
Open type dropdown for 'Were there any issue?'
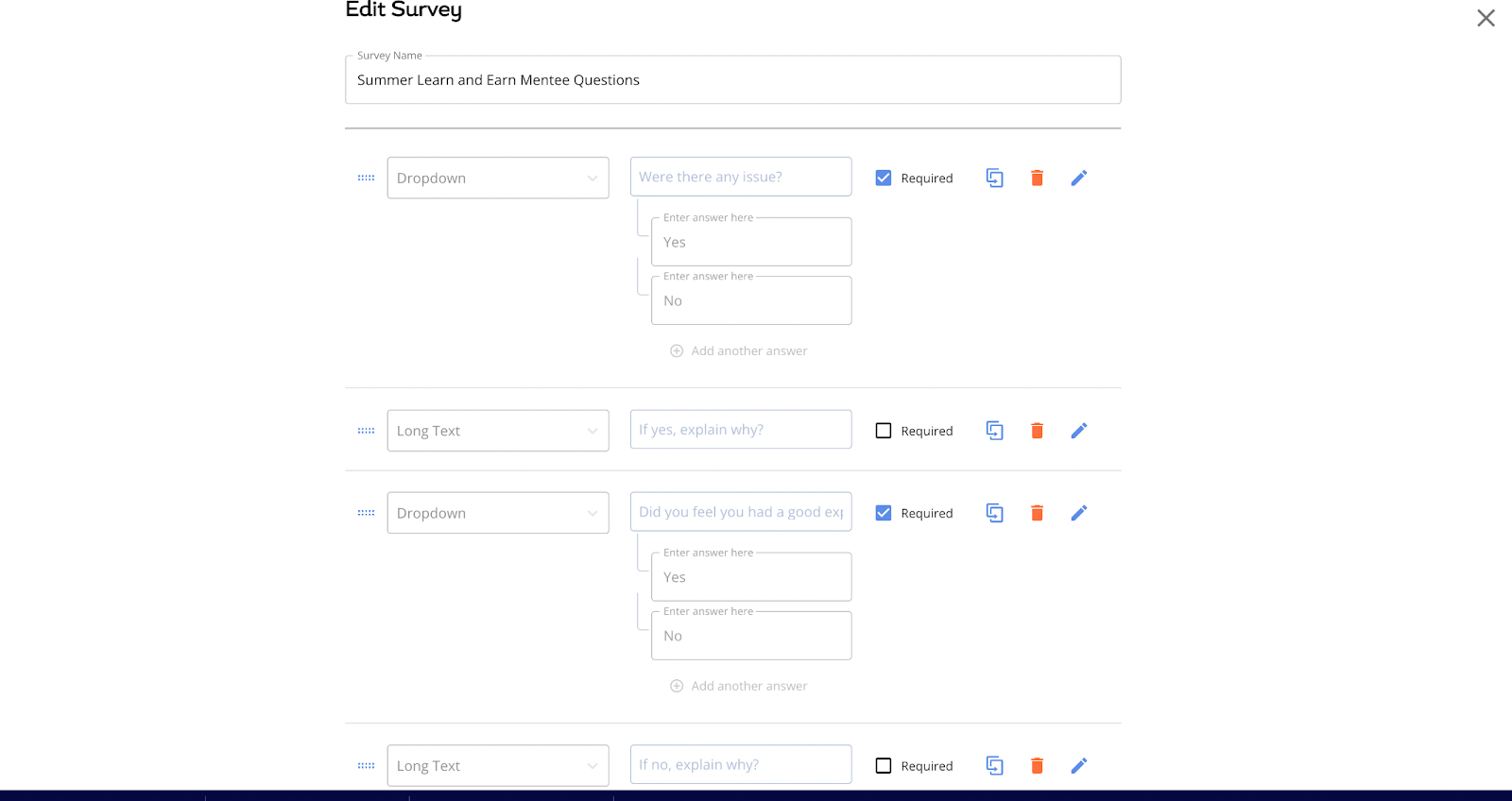(497, 178)
